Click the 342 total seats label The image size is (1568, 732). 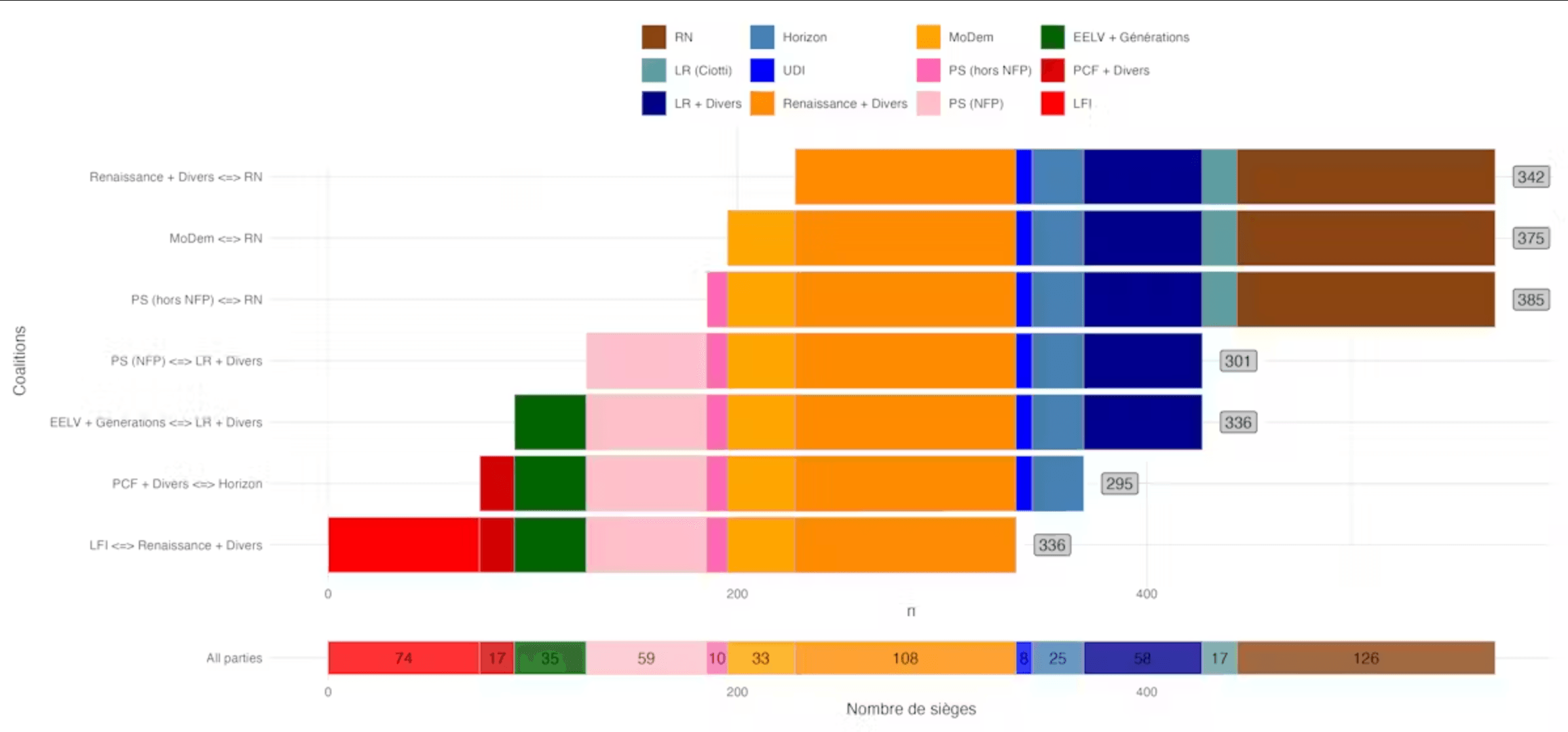coord(1531,177)
